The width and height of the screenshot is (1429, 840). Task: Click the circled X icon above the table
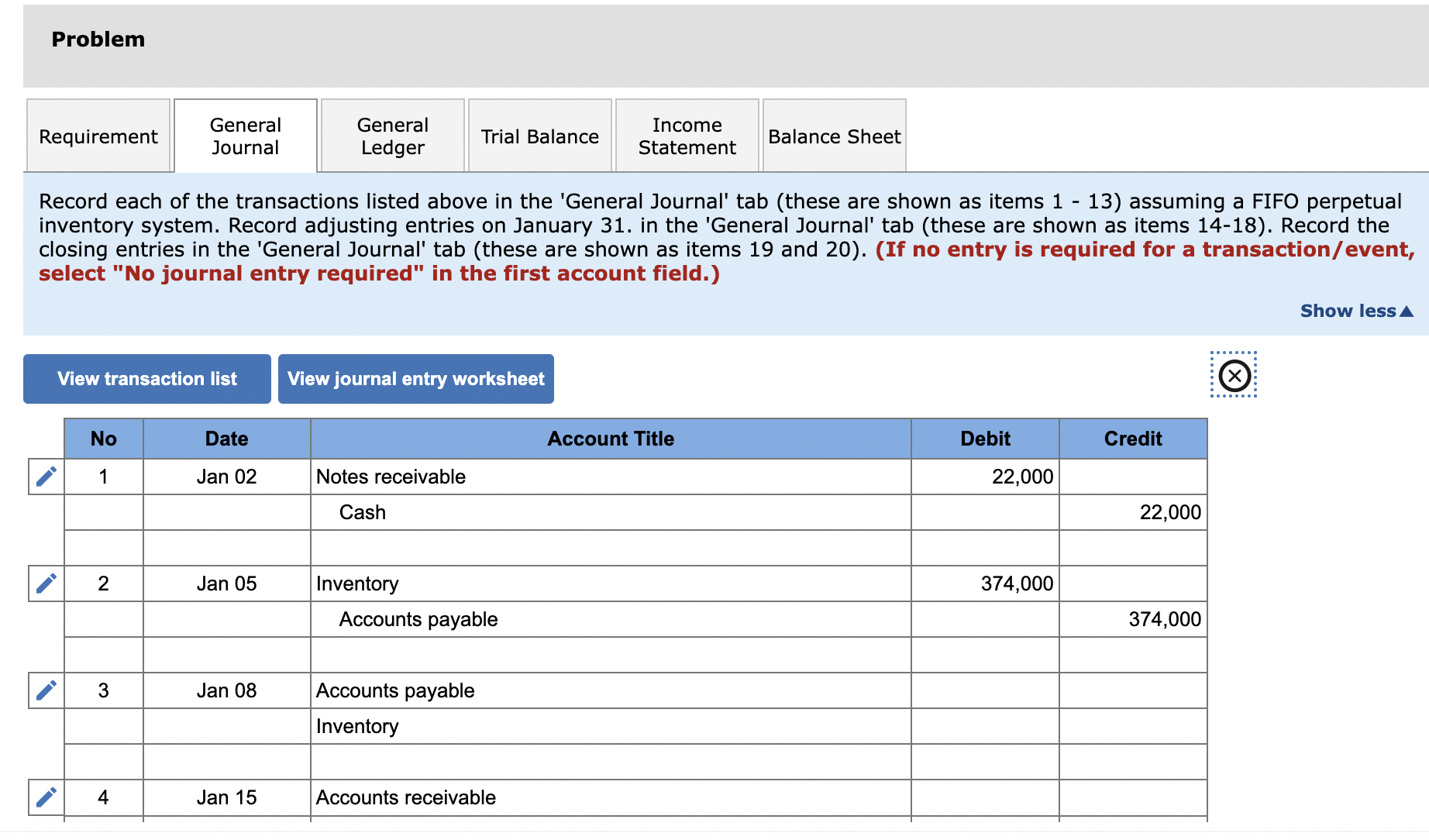pos(1233,375)
